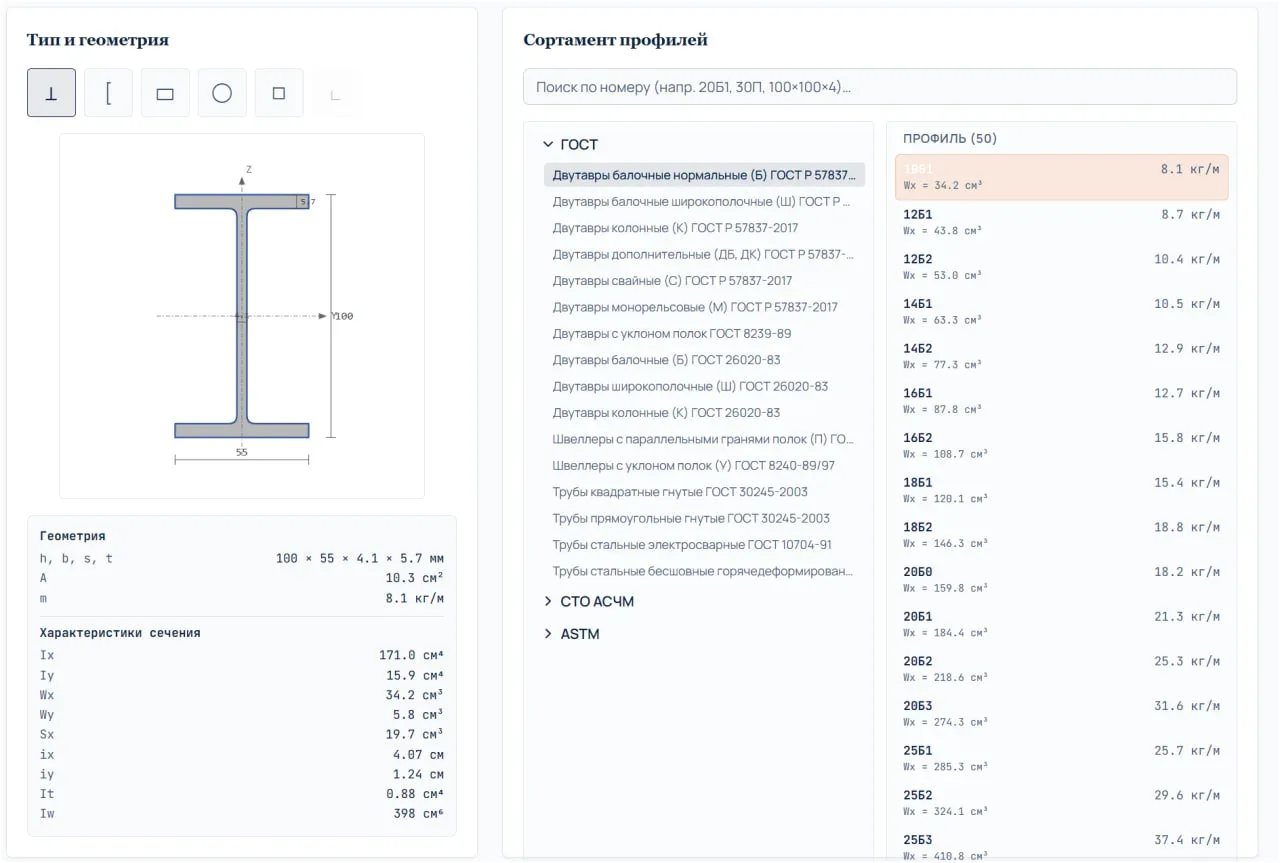This screenshot has height=863, width=1280.
Task: Expand the СТО АСЧМ catalog group
Action: pos(588,602)
